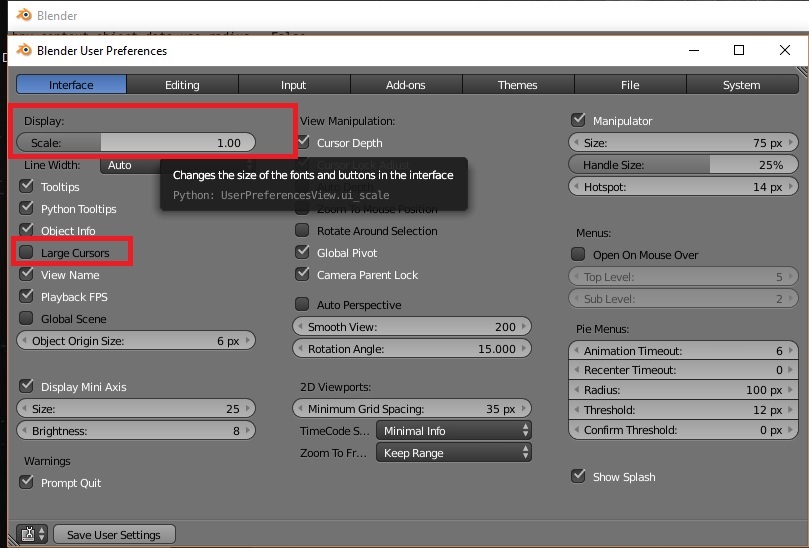This screenshot has width=809, height=548.
Task: Increase Hotspot value with right arrow
Action: 790,187
